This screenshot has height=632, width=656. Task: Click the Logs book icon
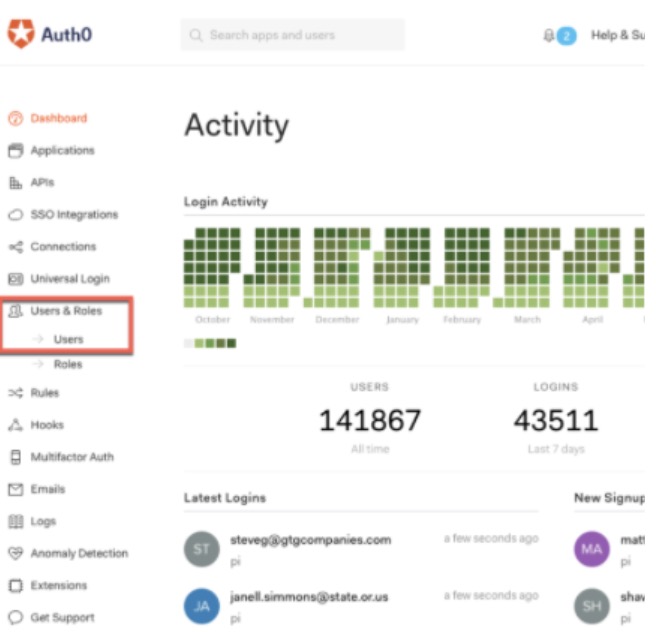point(15,522)
